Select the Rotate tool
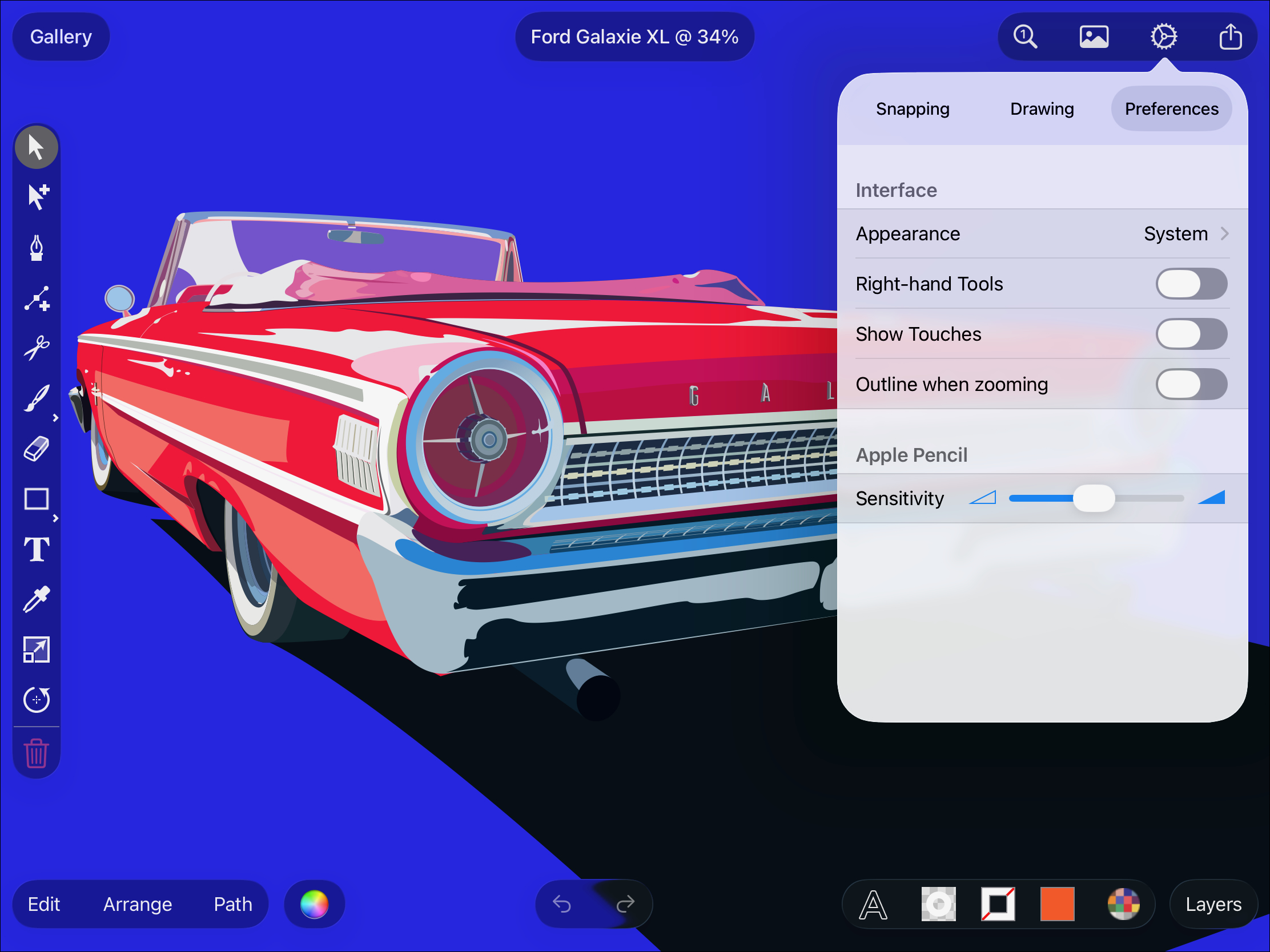Viewport: 1270px width, 952px height. tap(36, 700)
